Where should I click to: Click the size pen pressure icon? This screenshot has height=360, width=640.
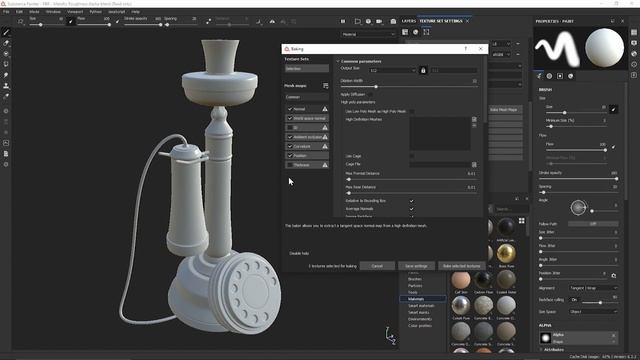[613, 109]
